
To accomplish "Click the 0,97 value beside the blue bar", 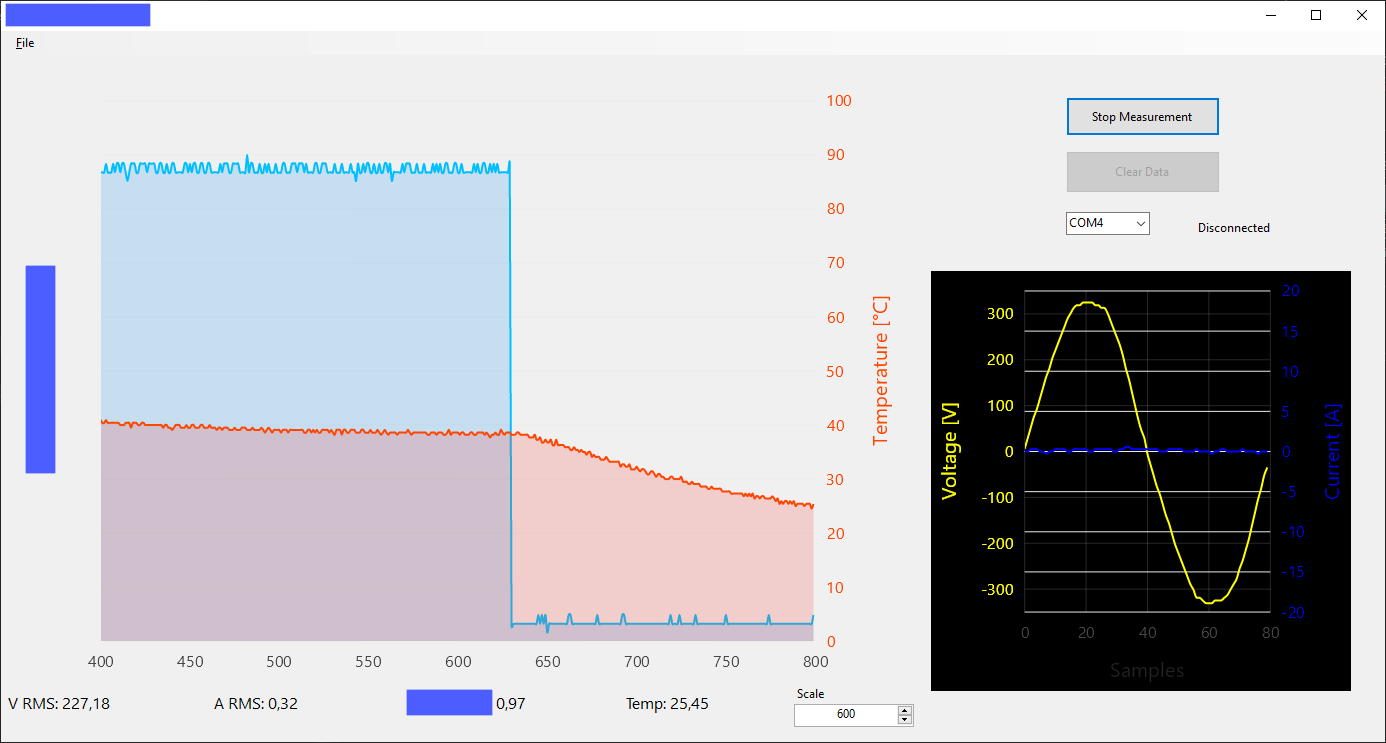I will (x=510, y=704).
